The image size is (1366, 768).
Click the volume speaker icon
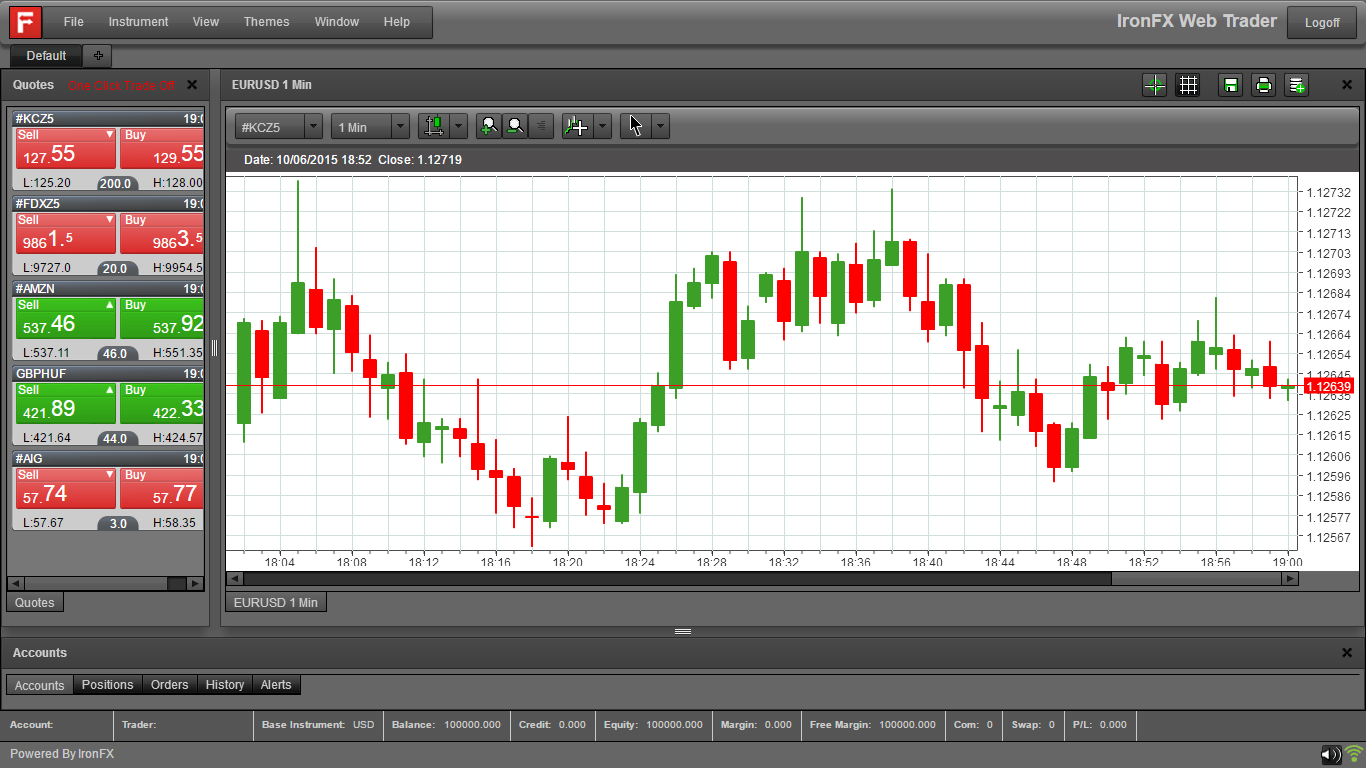[1331, 755]
